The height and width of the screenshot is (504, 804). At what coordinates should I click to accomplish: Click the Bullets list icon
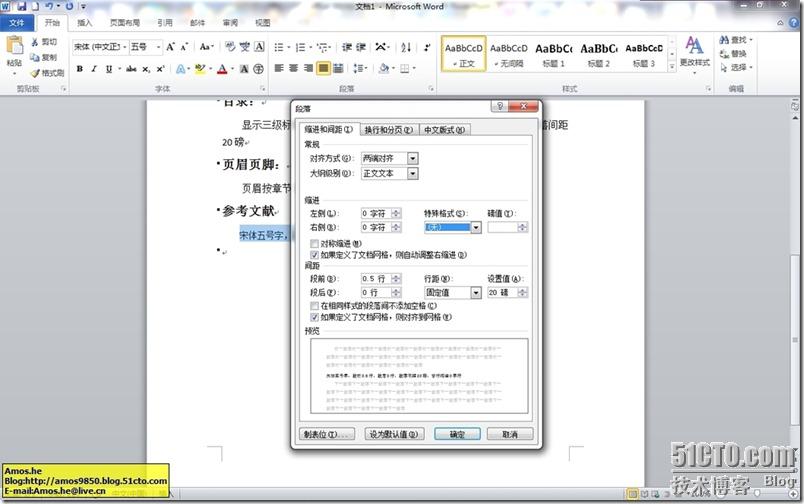(279, 47)
